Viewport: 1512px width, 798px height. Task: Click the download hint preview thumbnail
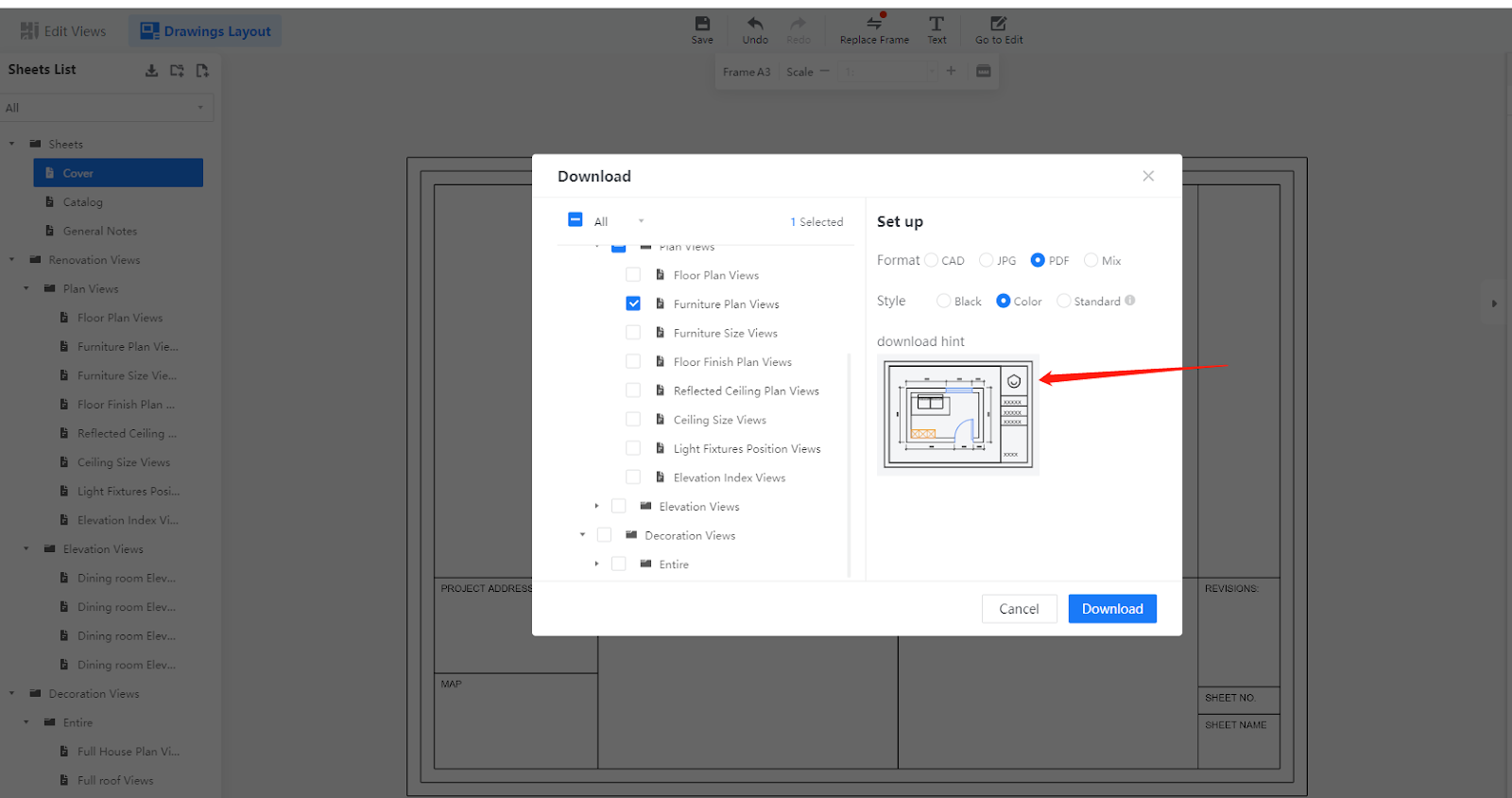tap(957, 414)
